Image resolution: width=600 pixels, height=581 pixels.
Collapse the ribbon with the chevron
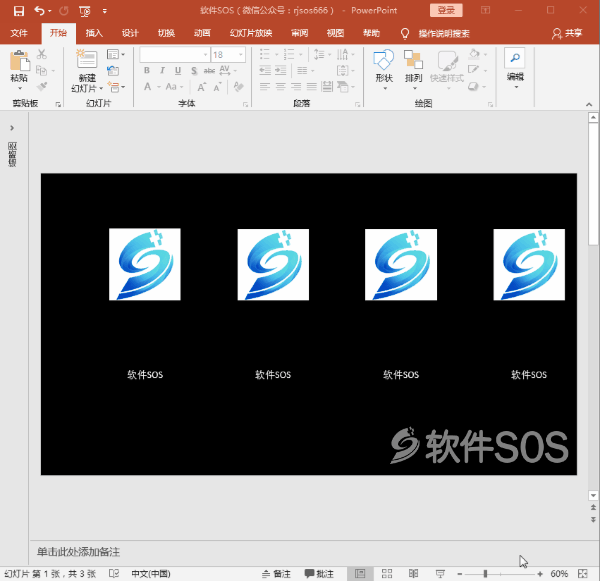coord(589,104)
